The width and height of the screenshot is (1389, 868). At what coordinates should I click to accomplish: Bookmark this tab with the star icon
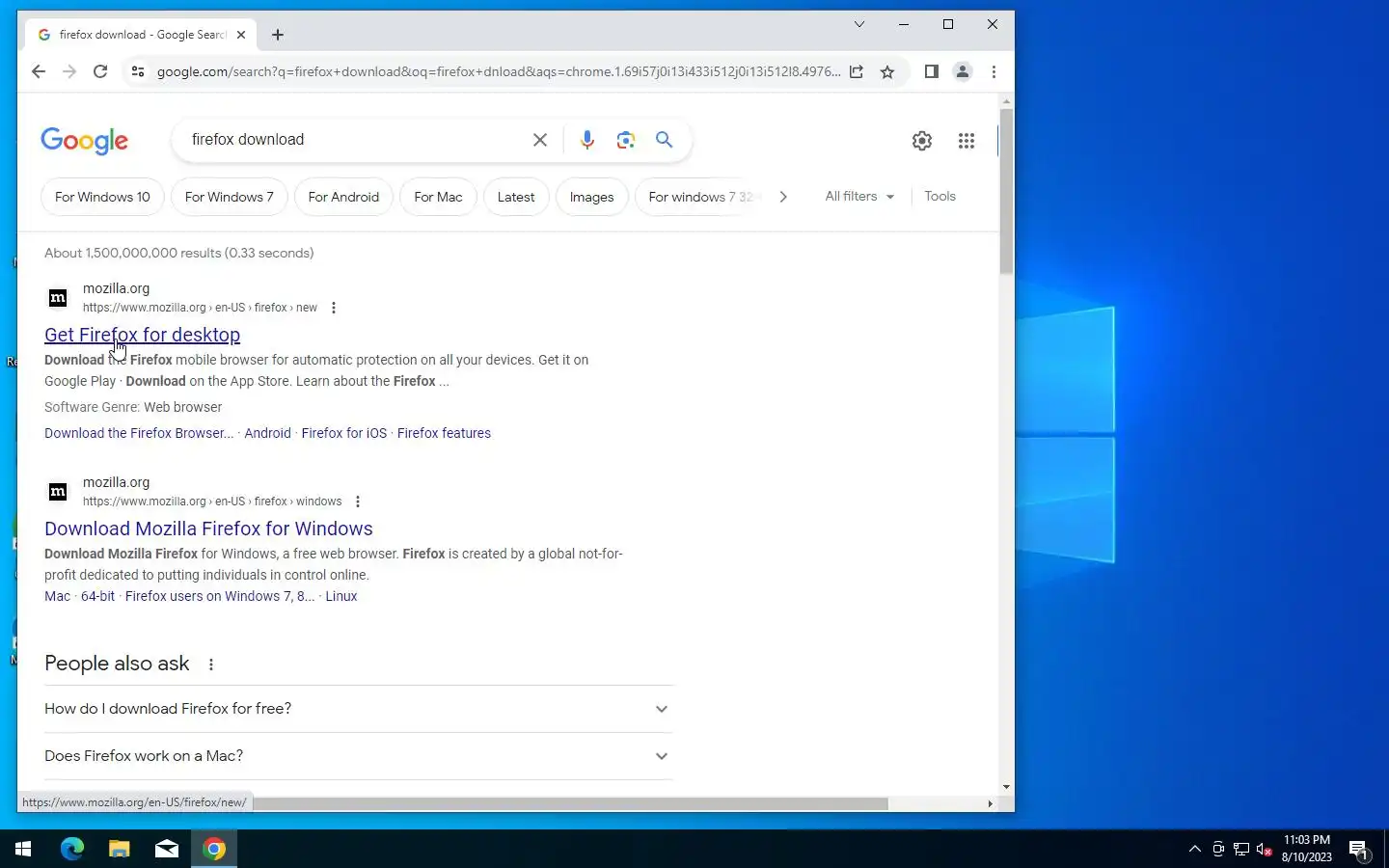(887, 71)
